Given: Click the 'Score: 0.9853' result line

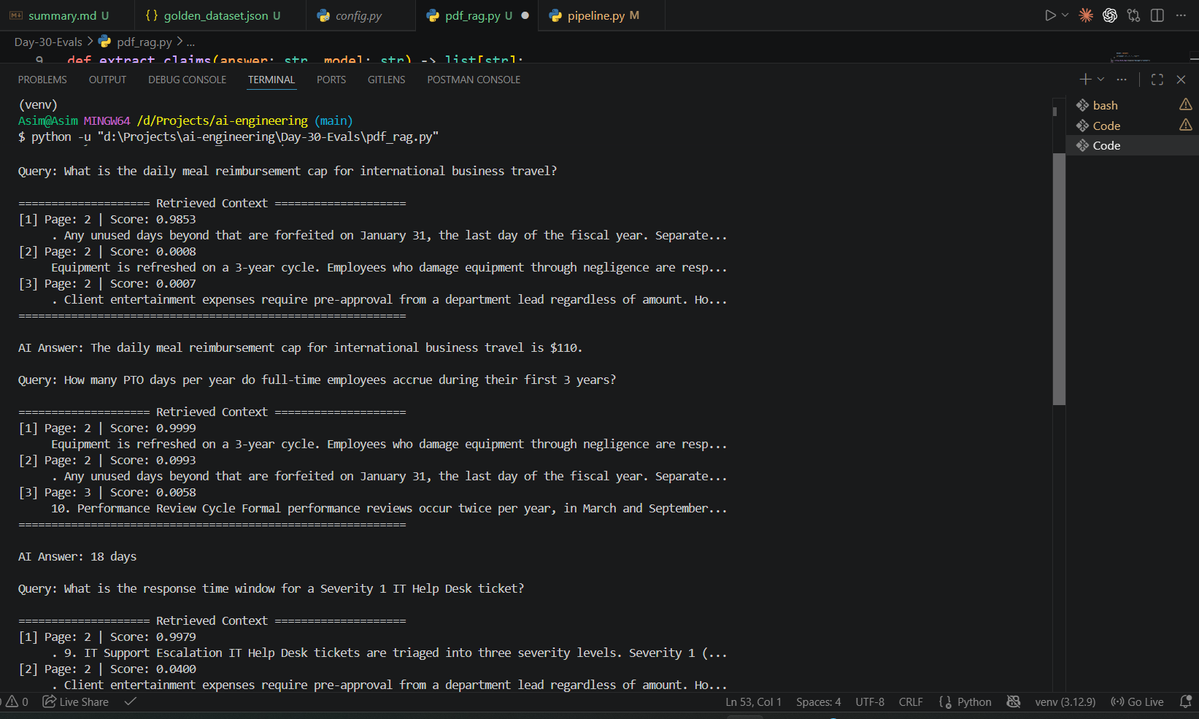Looking at the screenshot, I should 107,219.
